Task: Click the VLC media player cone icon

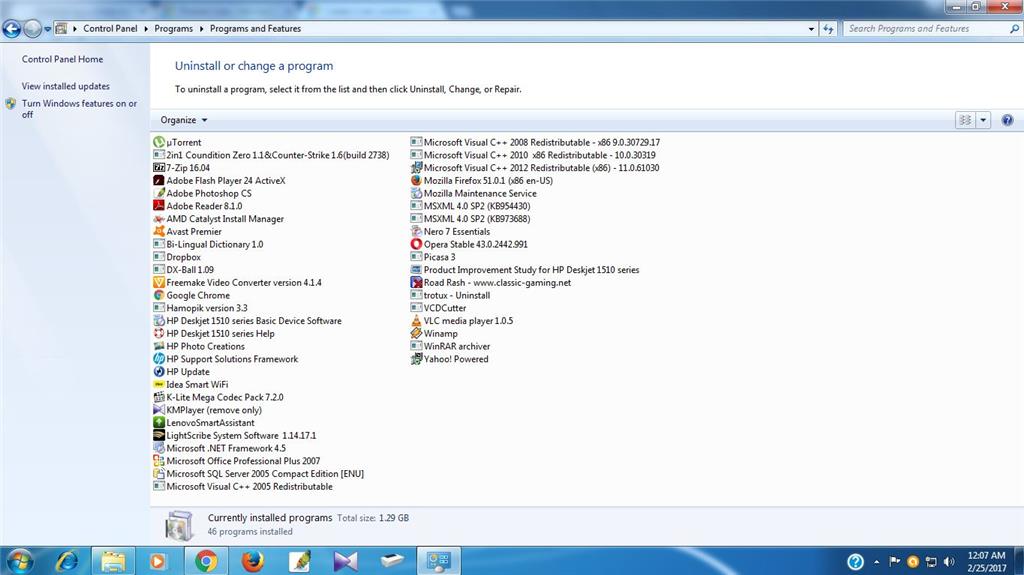Action: click(x=416, y=320)
